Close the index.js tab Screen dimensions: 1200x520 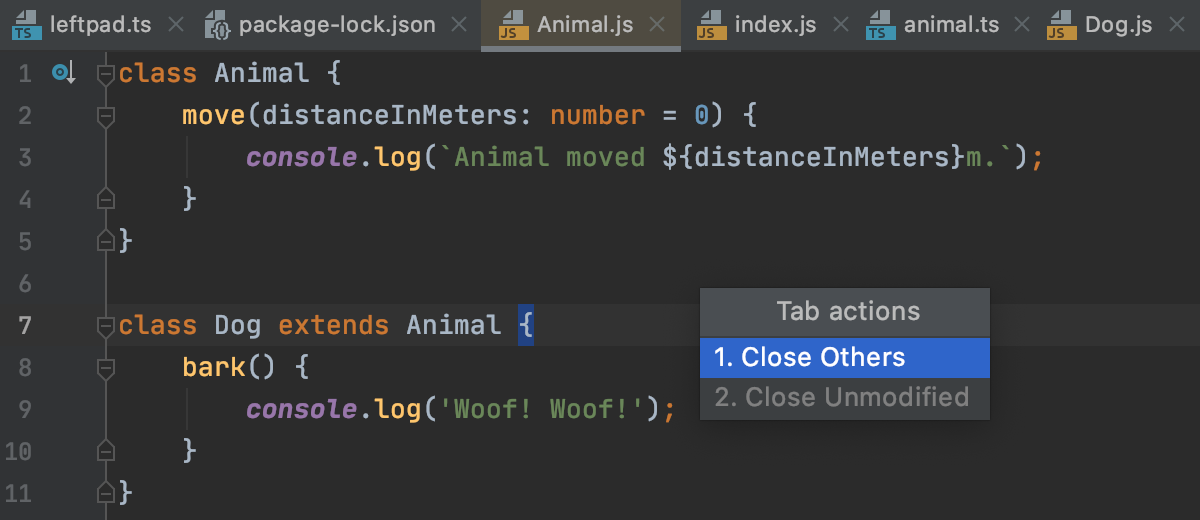(x=840, y=25)
